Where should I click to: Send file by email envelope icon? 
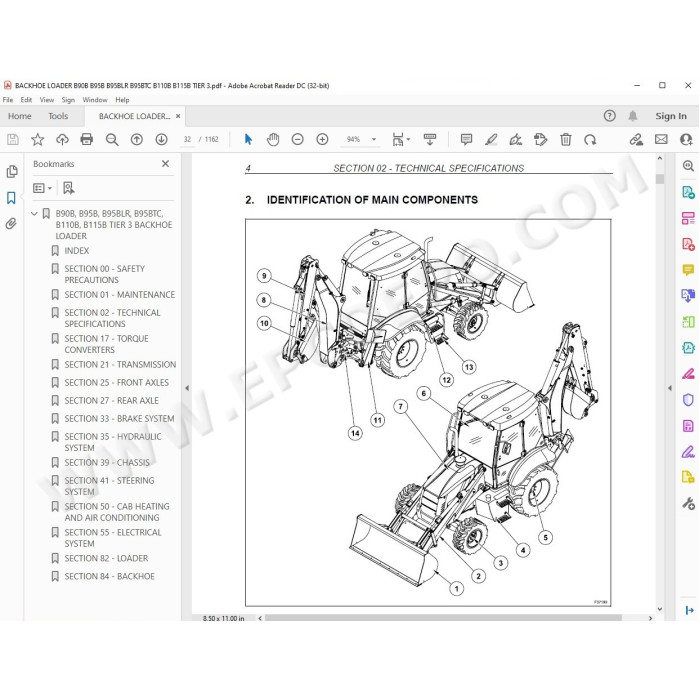tap(661, 140)
